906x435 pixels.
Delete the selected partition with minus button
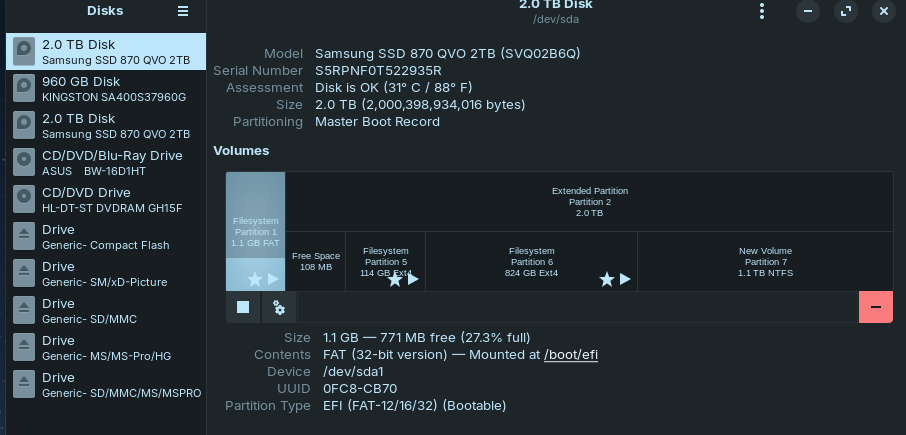(x=875, y=308)
